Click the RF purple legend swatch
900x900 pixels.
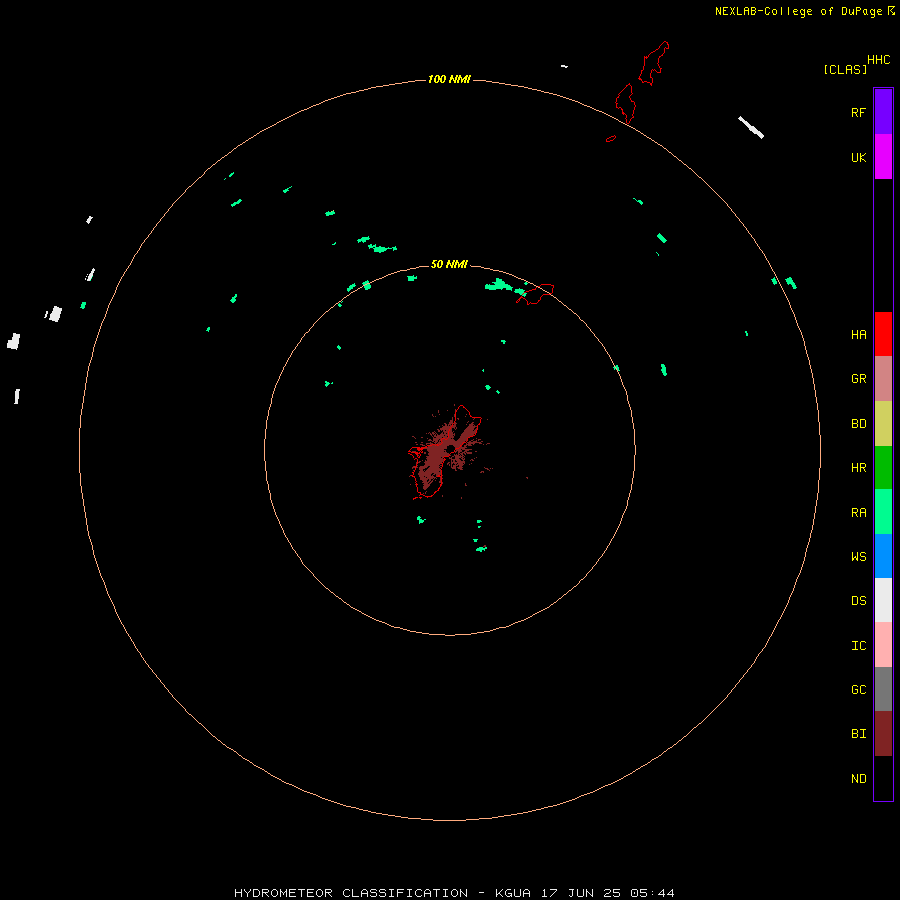click(x=883, y=112)
